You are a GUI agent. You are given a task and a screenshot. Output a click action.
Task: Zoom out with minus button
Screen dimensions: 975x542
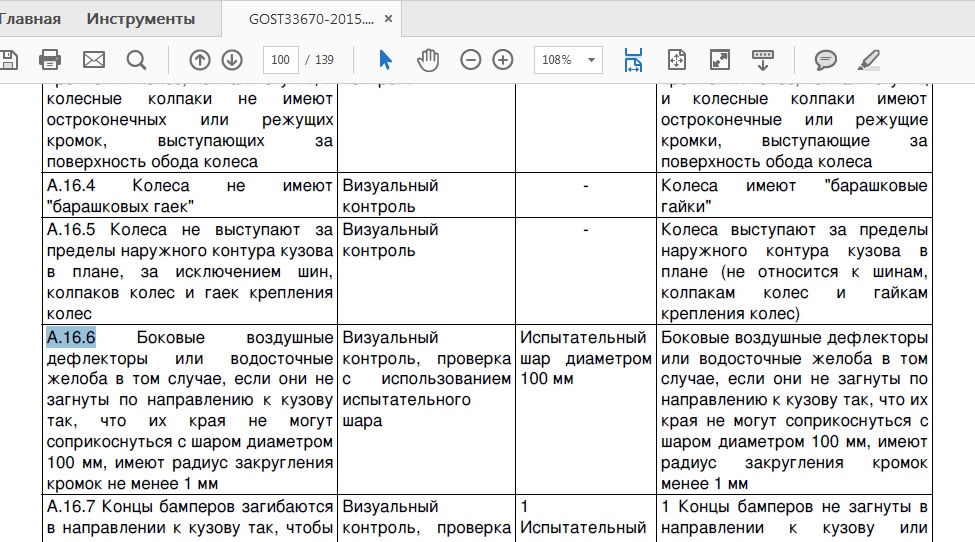pyautogui.click(x=471, y=60)
